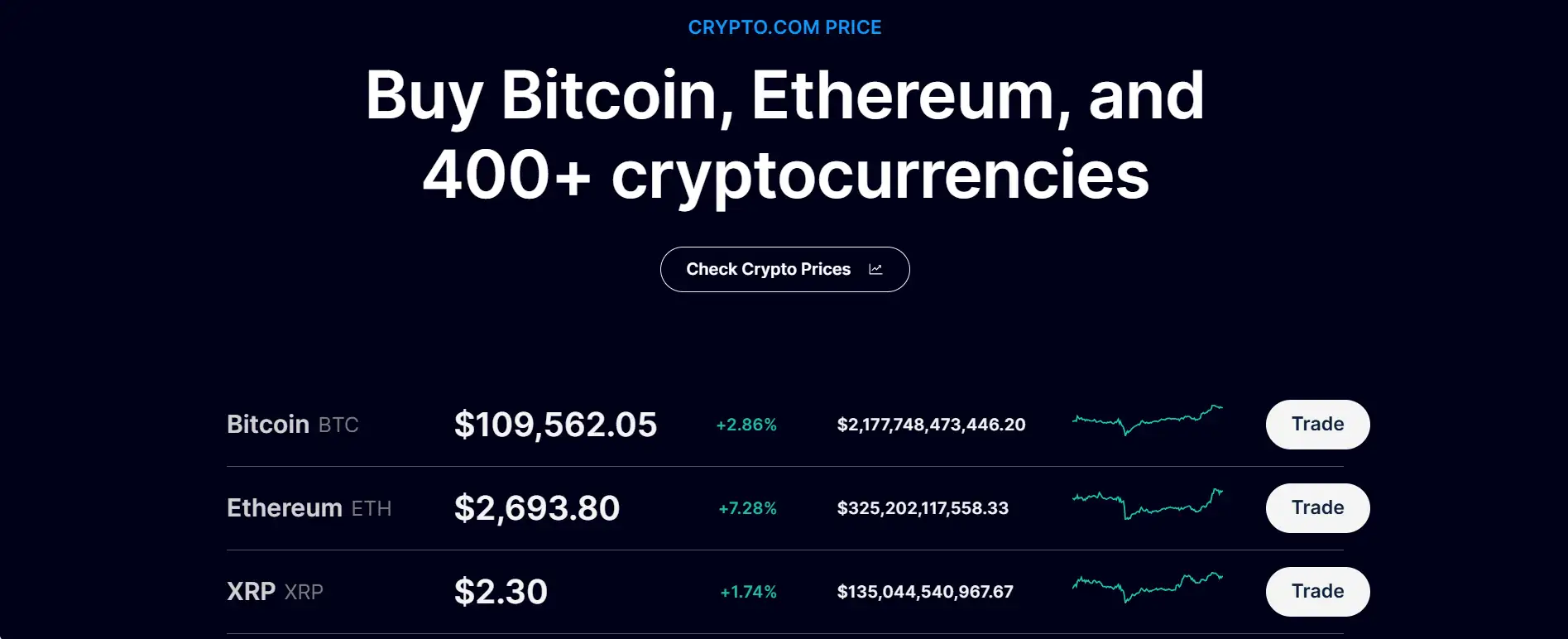Click the CRYPTO.COM PRICE label
1568x639 pixels.
click(x=784, y=27)
